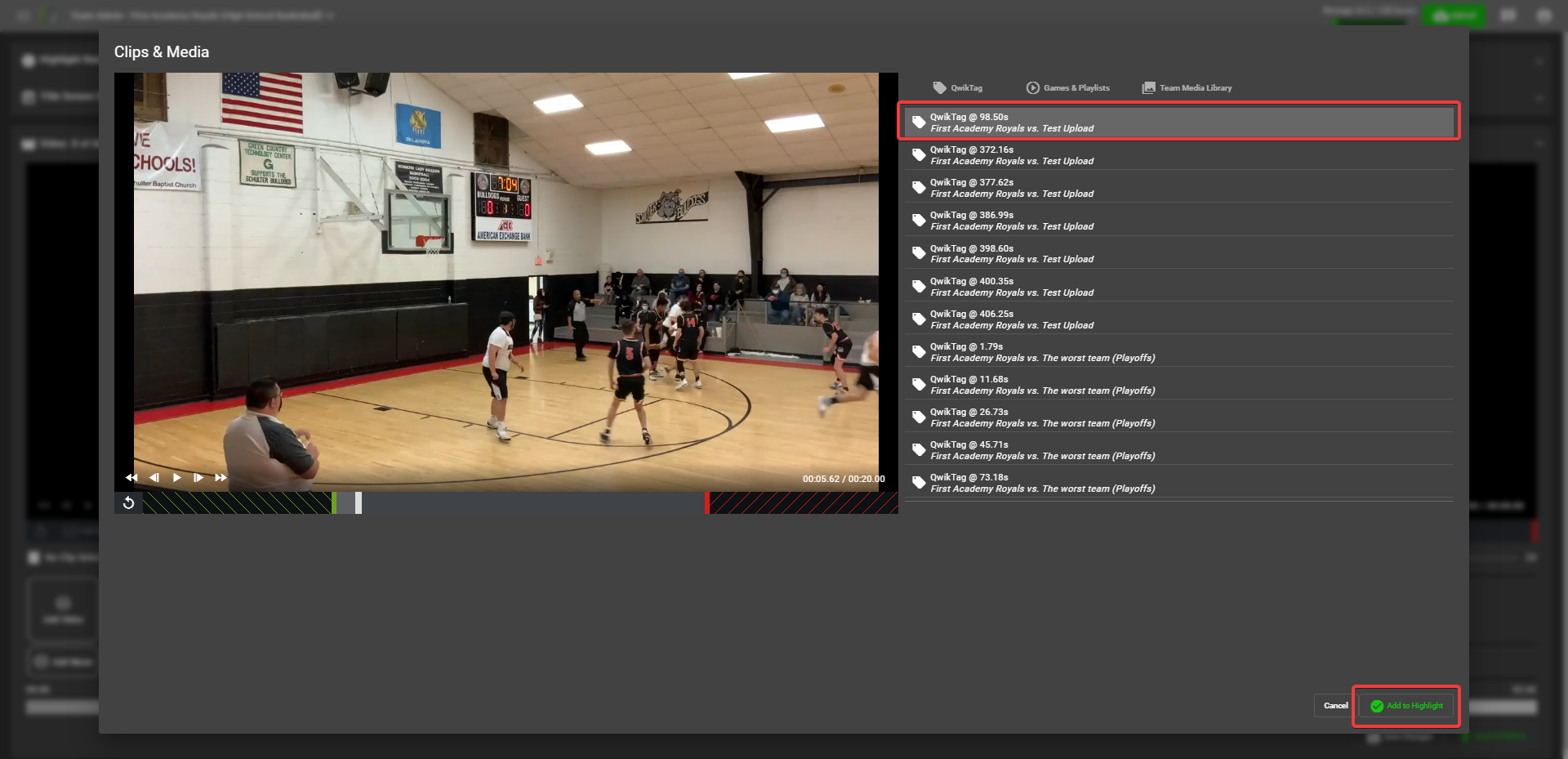Click tag icon beside QwikTag @ 377.62s
The width and height of the screenshot is (1568, 759).
(919, 188)
